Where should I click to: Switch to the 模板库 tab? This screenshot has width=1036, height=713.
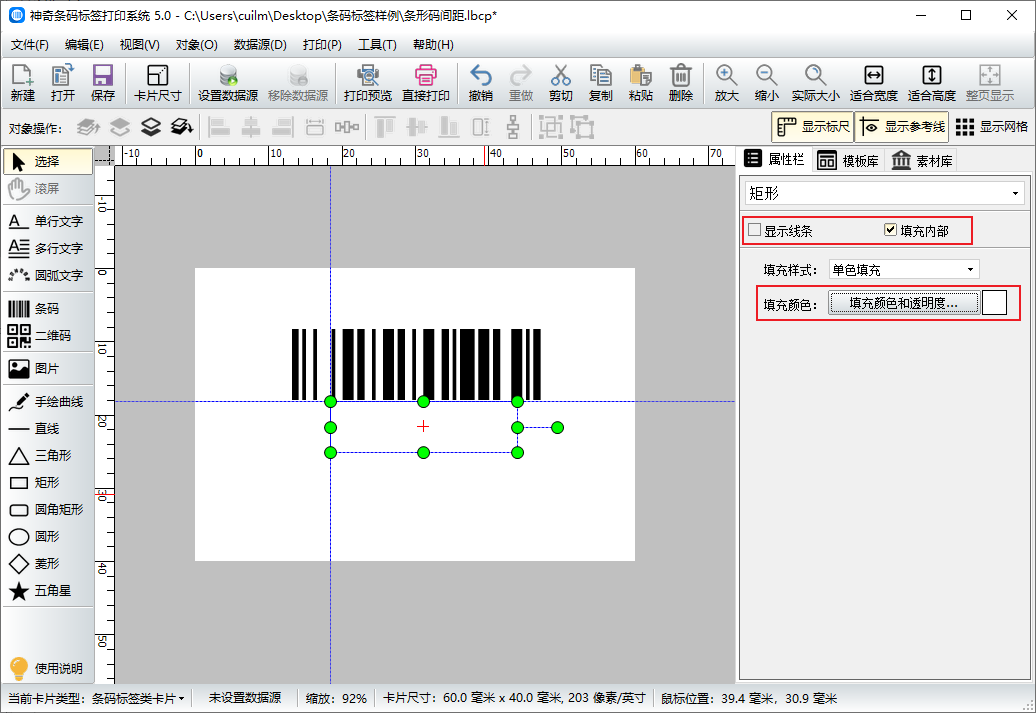847,161
